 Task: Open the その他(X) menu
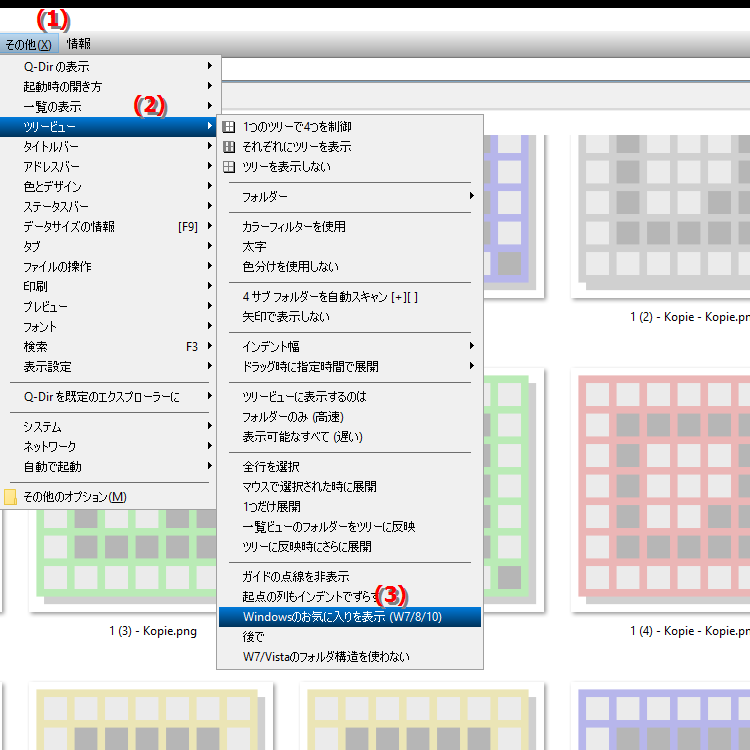click(29, 44)
